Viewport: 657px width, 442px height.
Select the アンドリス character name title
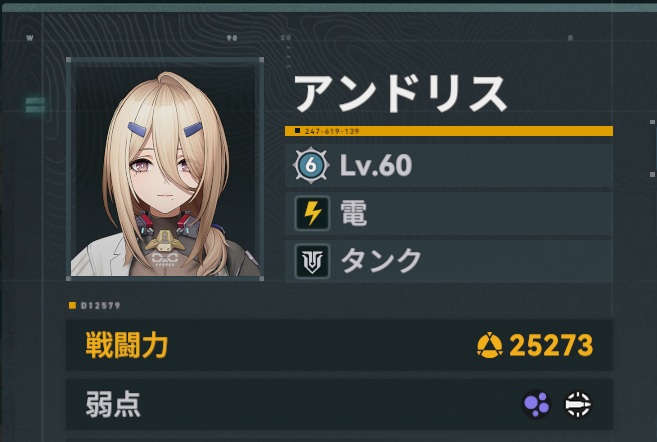400,94
